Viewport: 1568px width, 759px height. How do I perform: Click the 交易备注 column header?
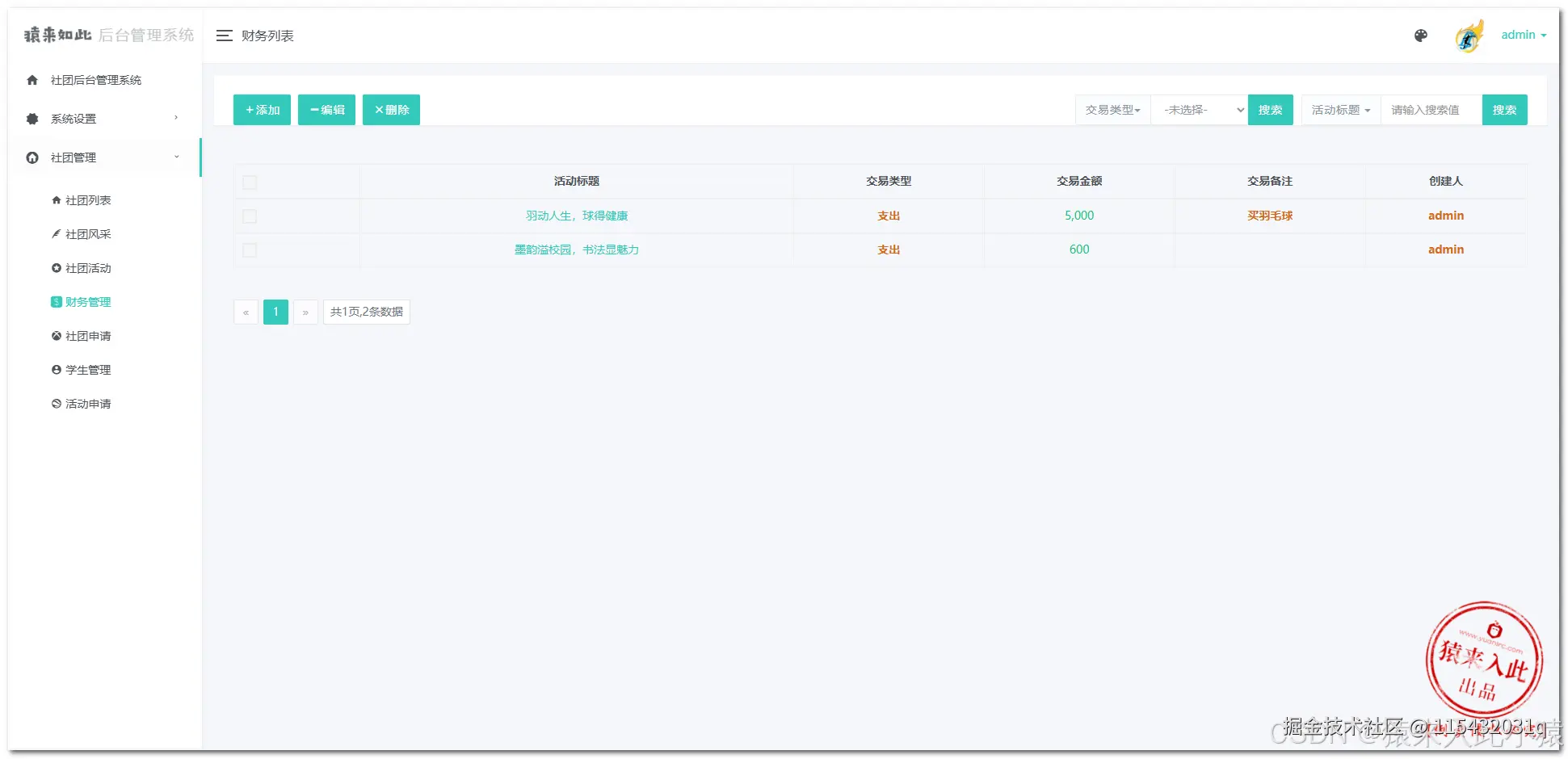[x=1270, y=181]
